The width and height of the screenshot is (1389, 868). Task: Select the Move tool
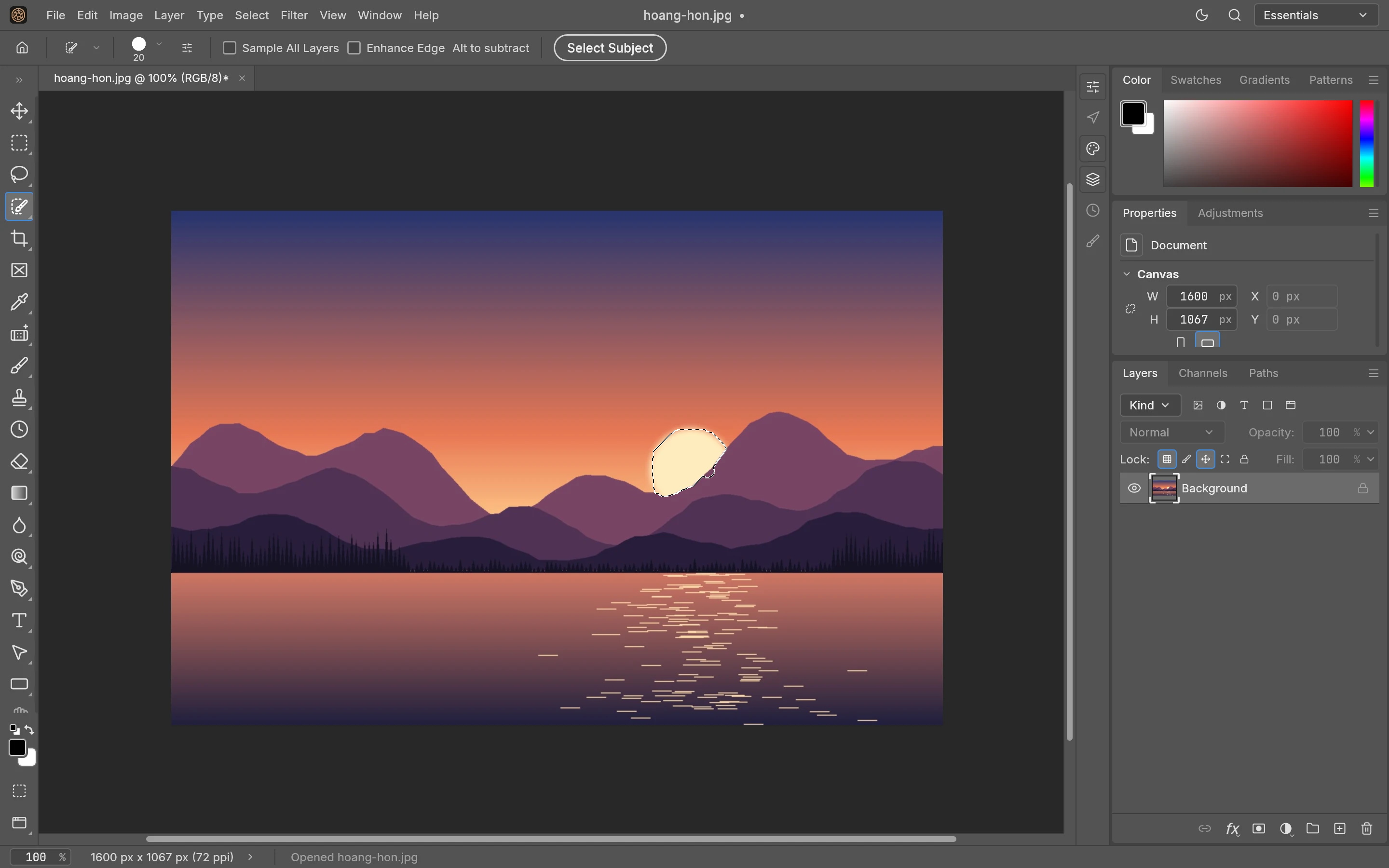tap(19, 111)
